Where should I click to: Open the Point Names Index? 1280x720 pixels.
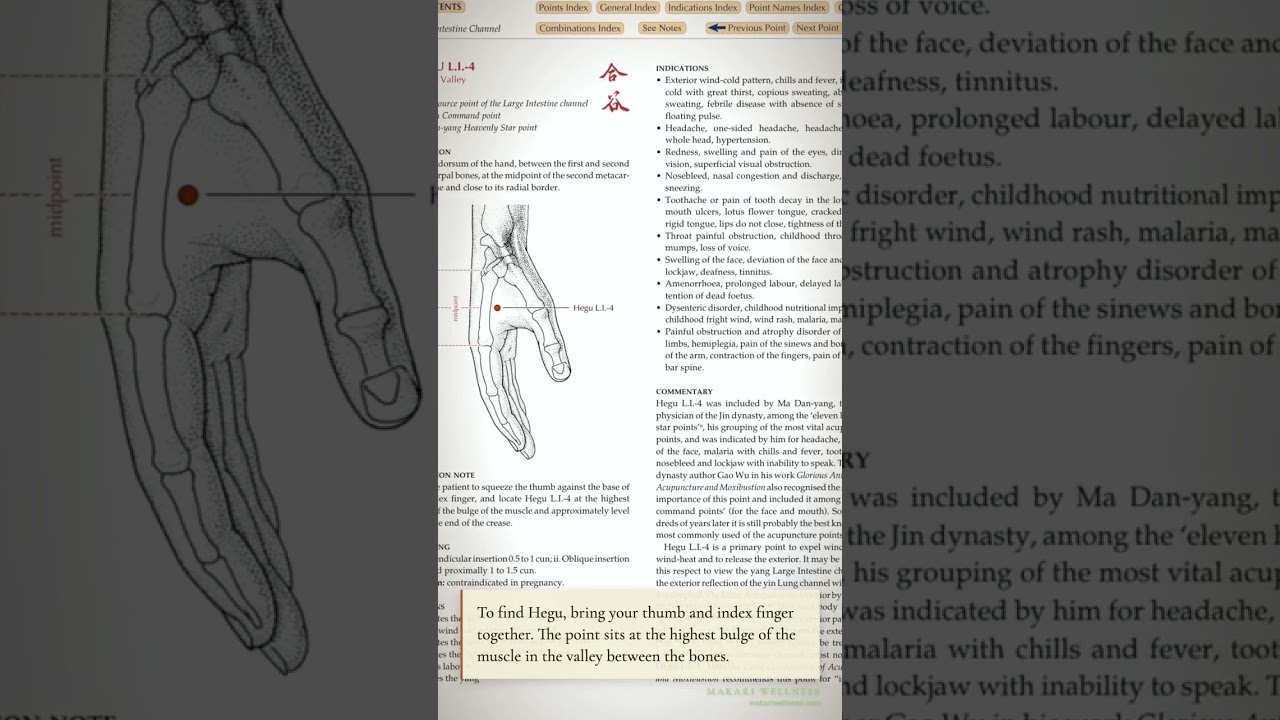787,7
